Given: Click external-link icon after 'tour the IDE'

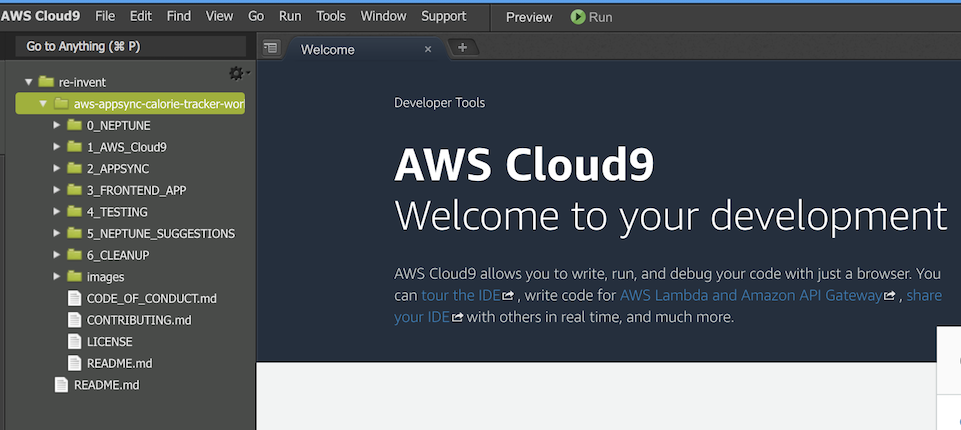Looking at the screenshot, I should [x=508, y=296].
